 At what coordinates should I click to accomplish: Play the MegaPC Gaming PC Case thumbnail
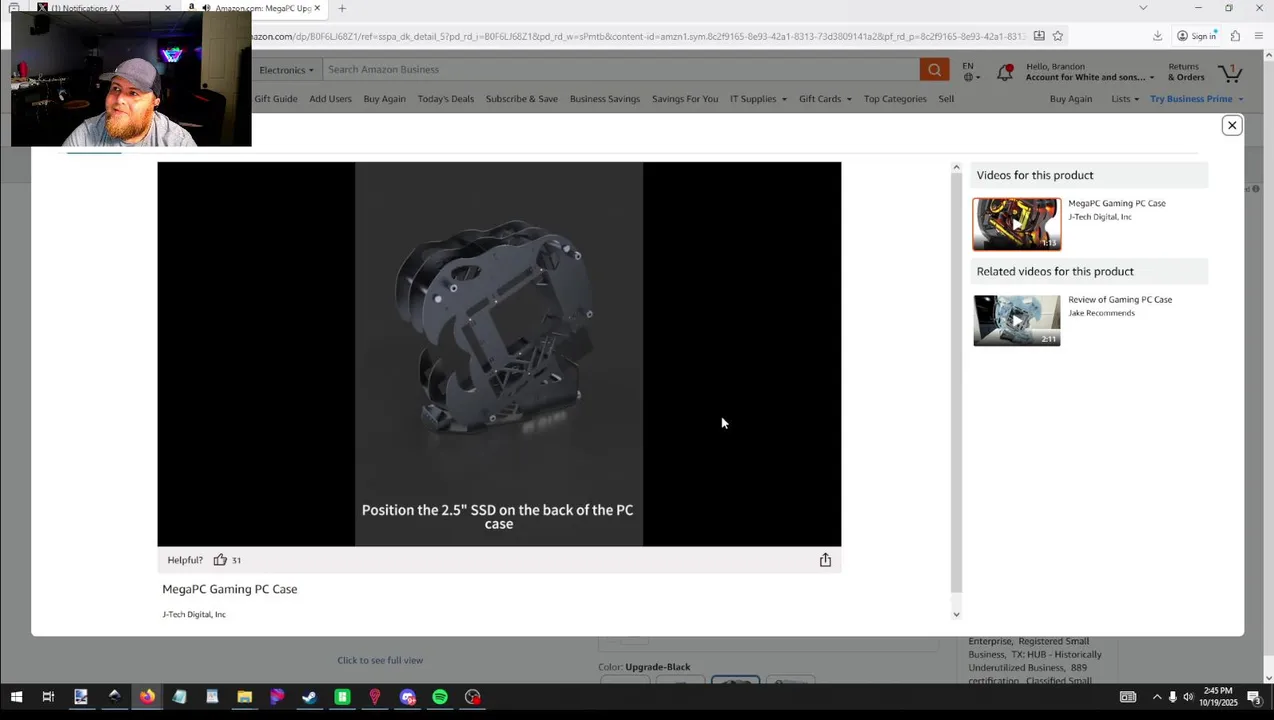click(1017, 224)
